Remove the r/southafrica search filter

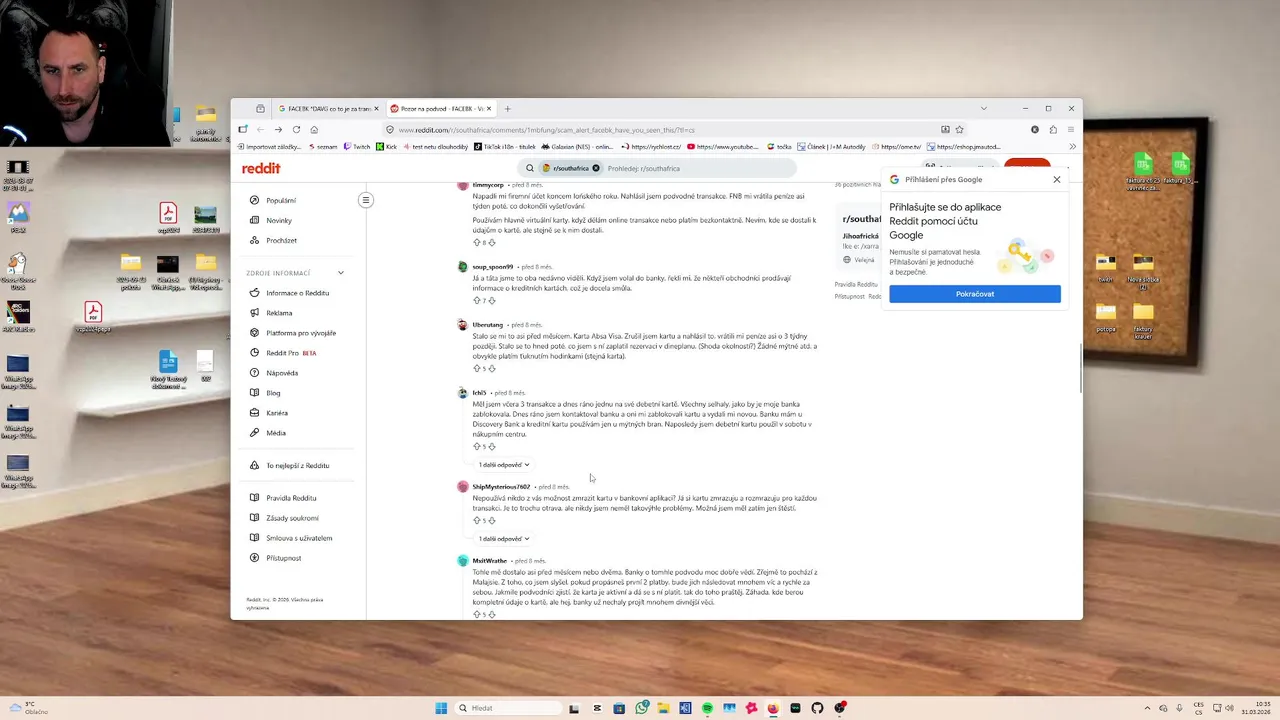[x=596, y=168]
